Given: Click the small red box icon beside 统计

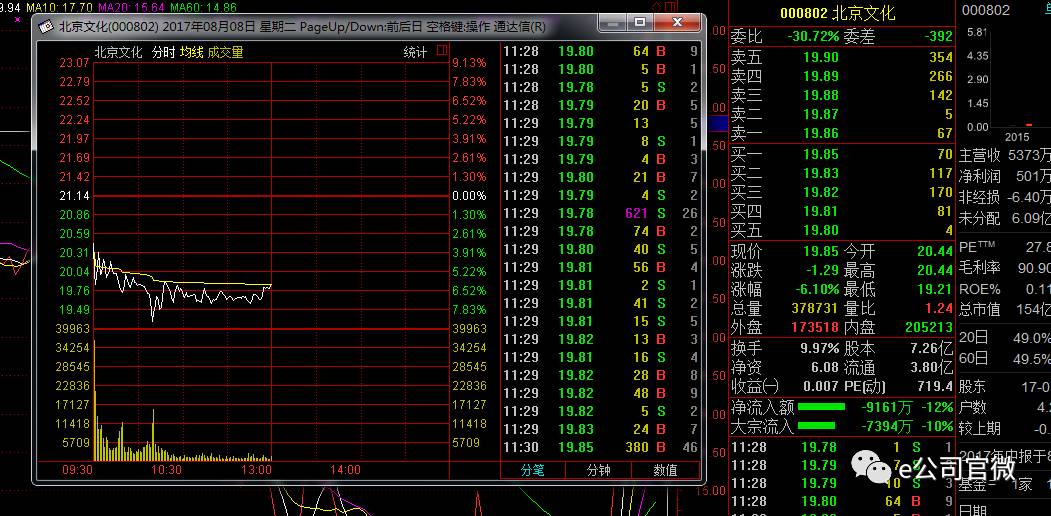Looking at the screenshot, I should (x=441, y=52).
